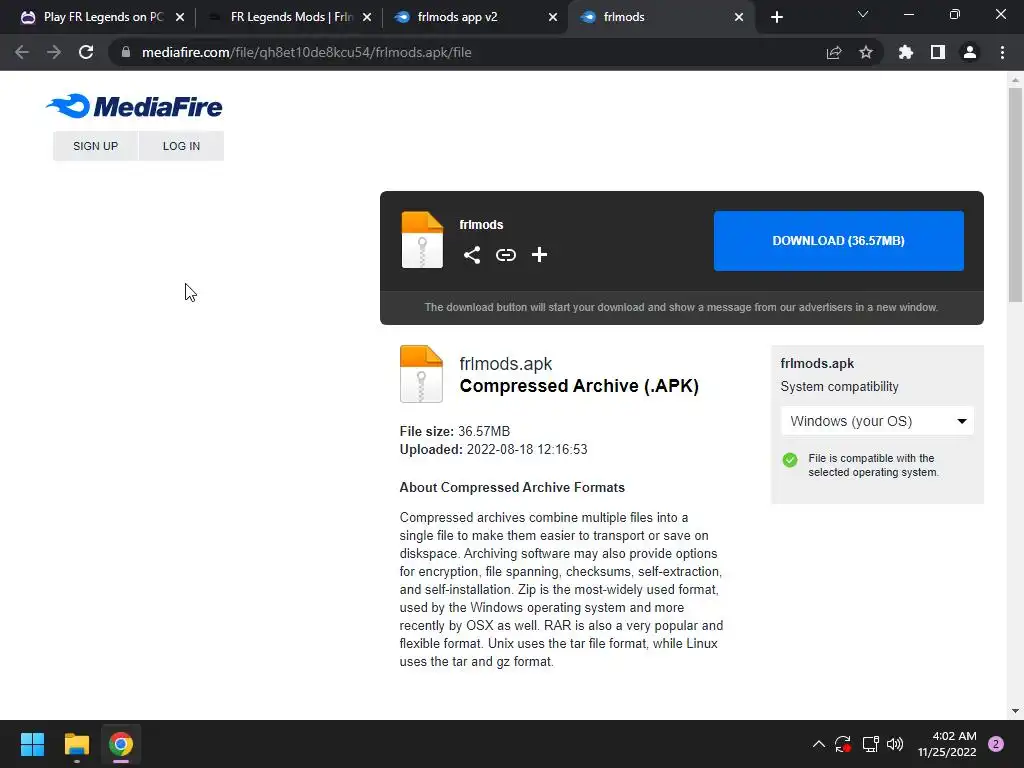
Task: Open the Windows (your OS) dropdown
Action: tap(877, 421)
